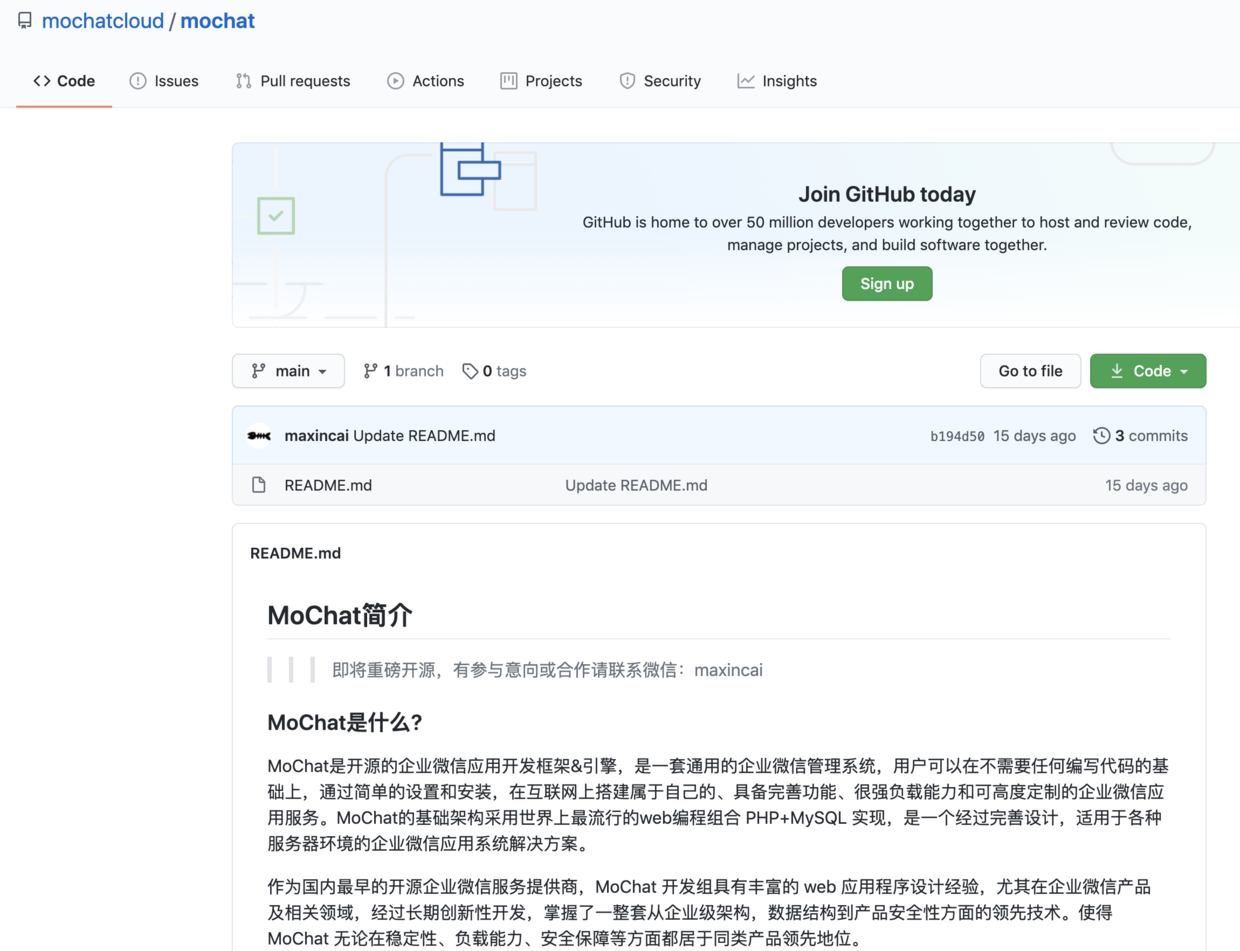The image size is (1240, 951).
Task: Switch to the Pull requests tab
Action: (x=293, y=81)
